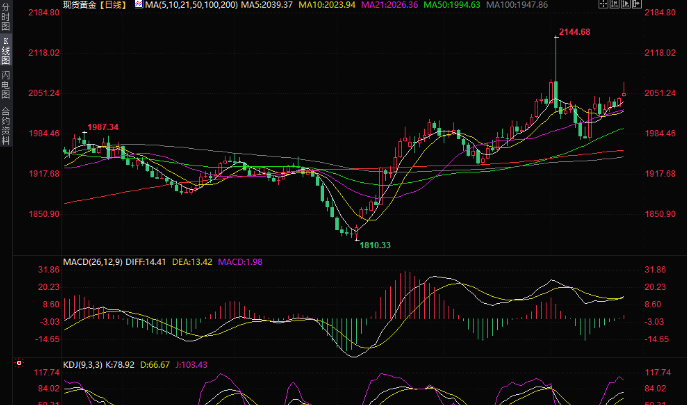Click the left-axis 2051.24 price level

point(45,93)
